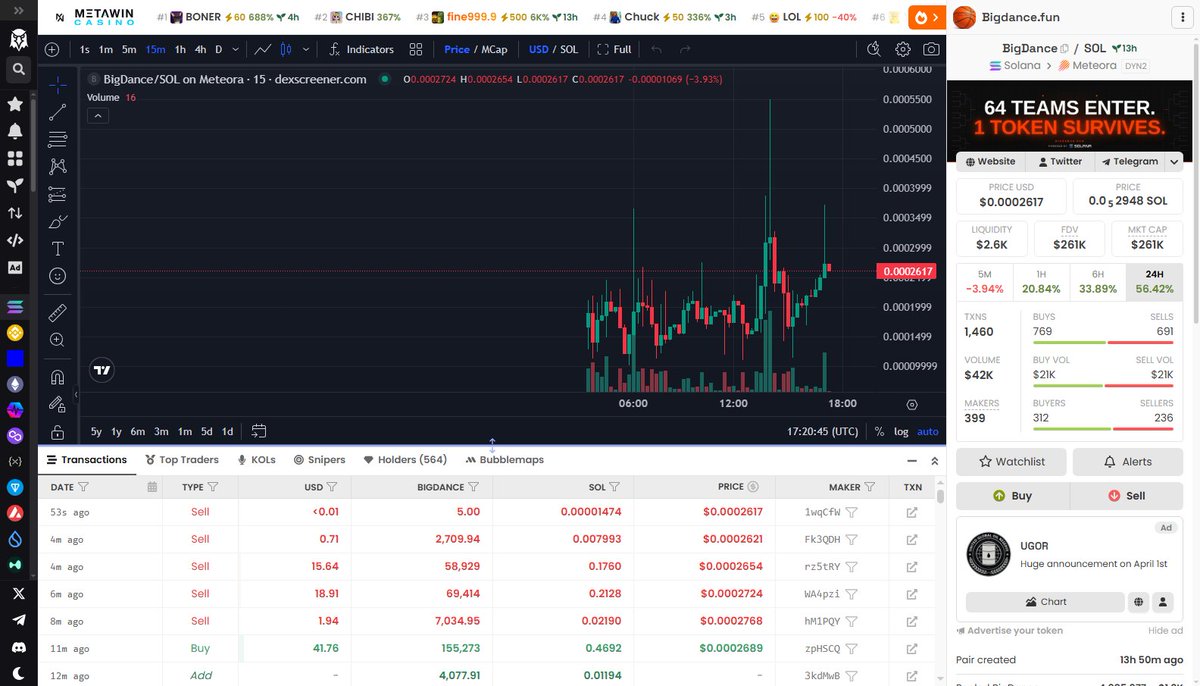Filter transactions by DATE column
Screen dimensions: 1200x686
(x=83, y=487)
